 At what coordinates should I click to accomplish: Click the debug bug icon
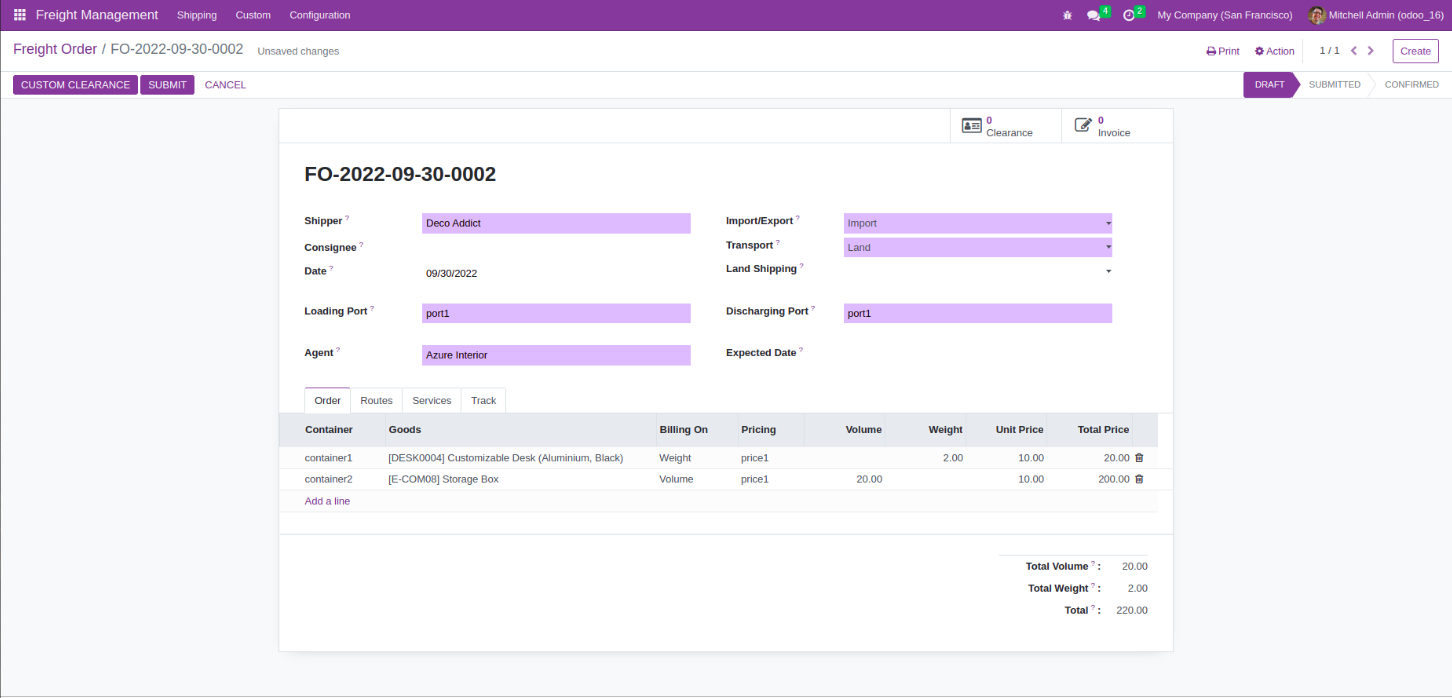click(1067, 15)
